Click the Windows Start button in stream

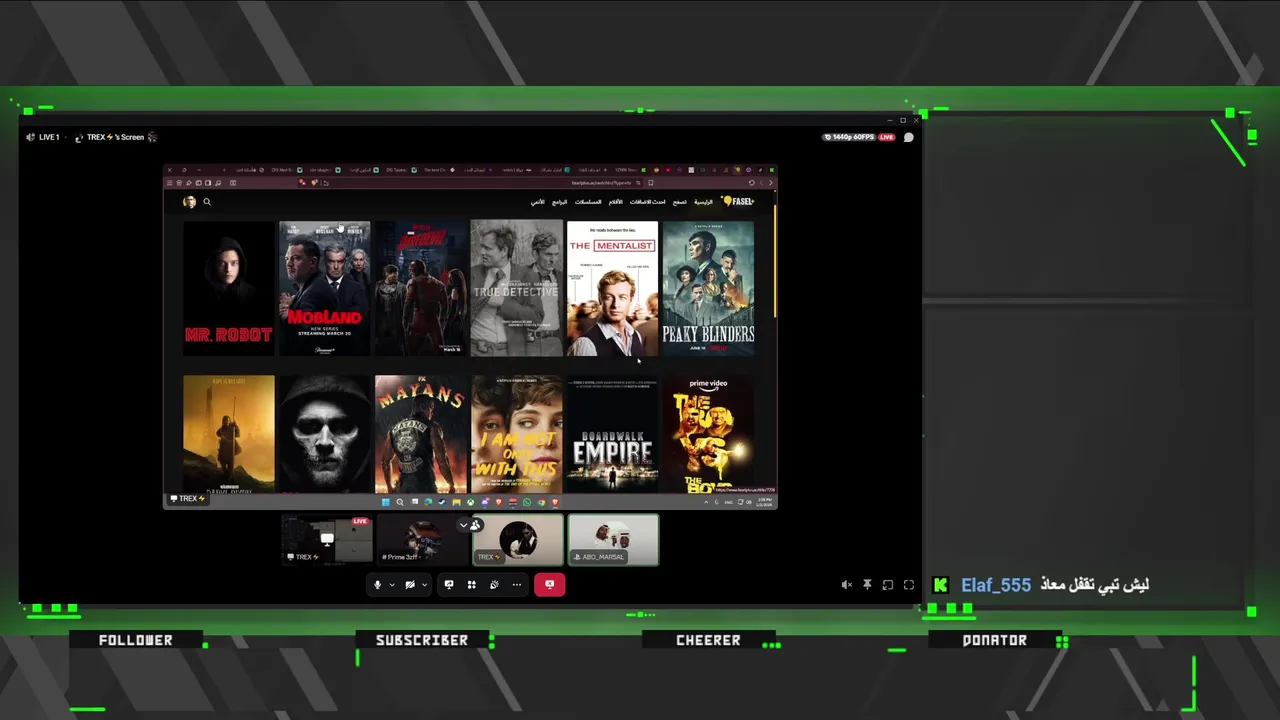point(386,502)
